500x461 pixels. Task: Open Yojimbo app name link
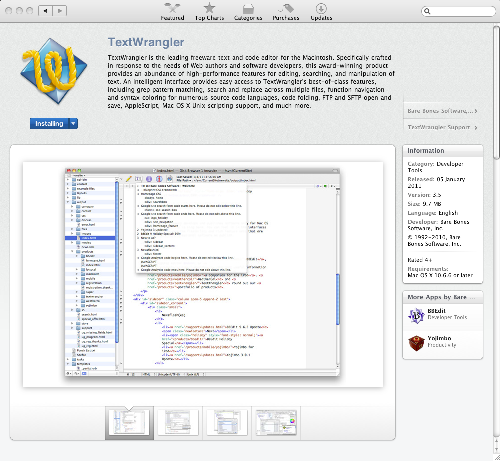[439, 338]
